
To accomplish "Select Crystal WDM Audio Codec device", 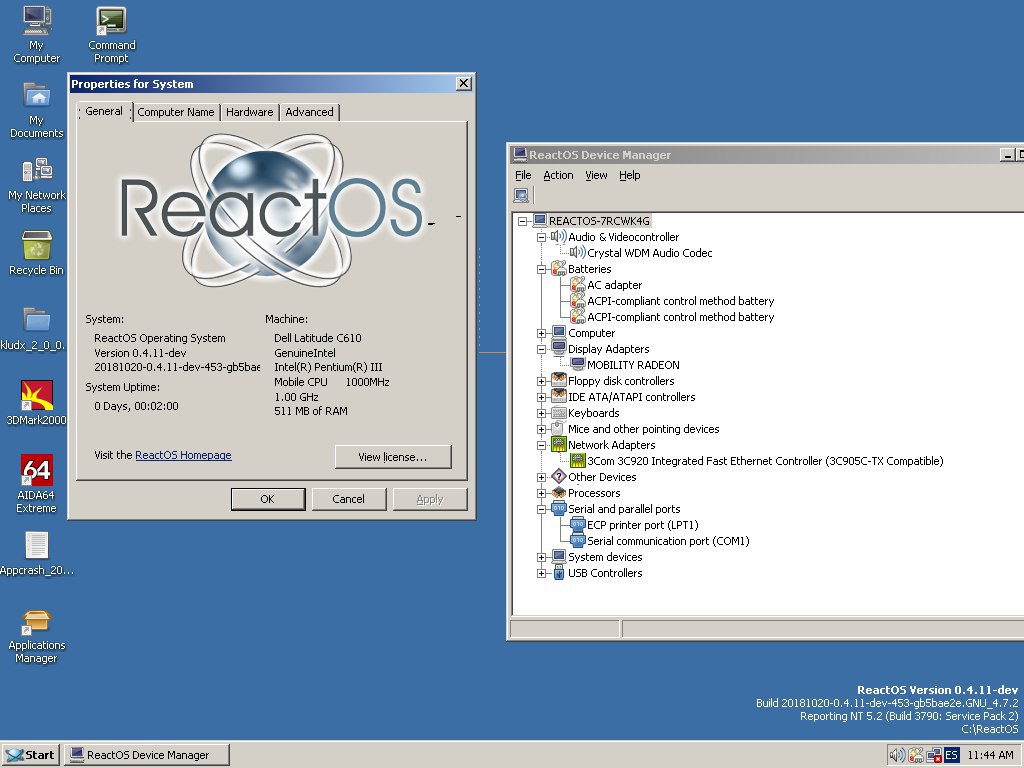I will [649, 253].
